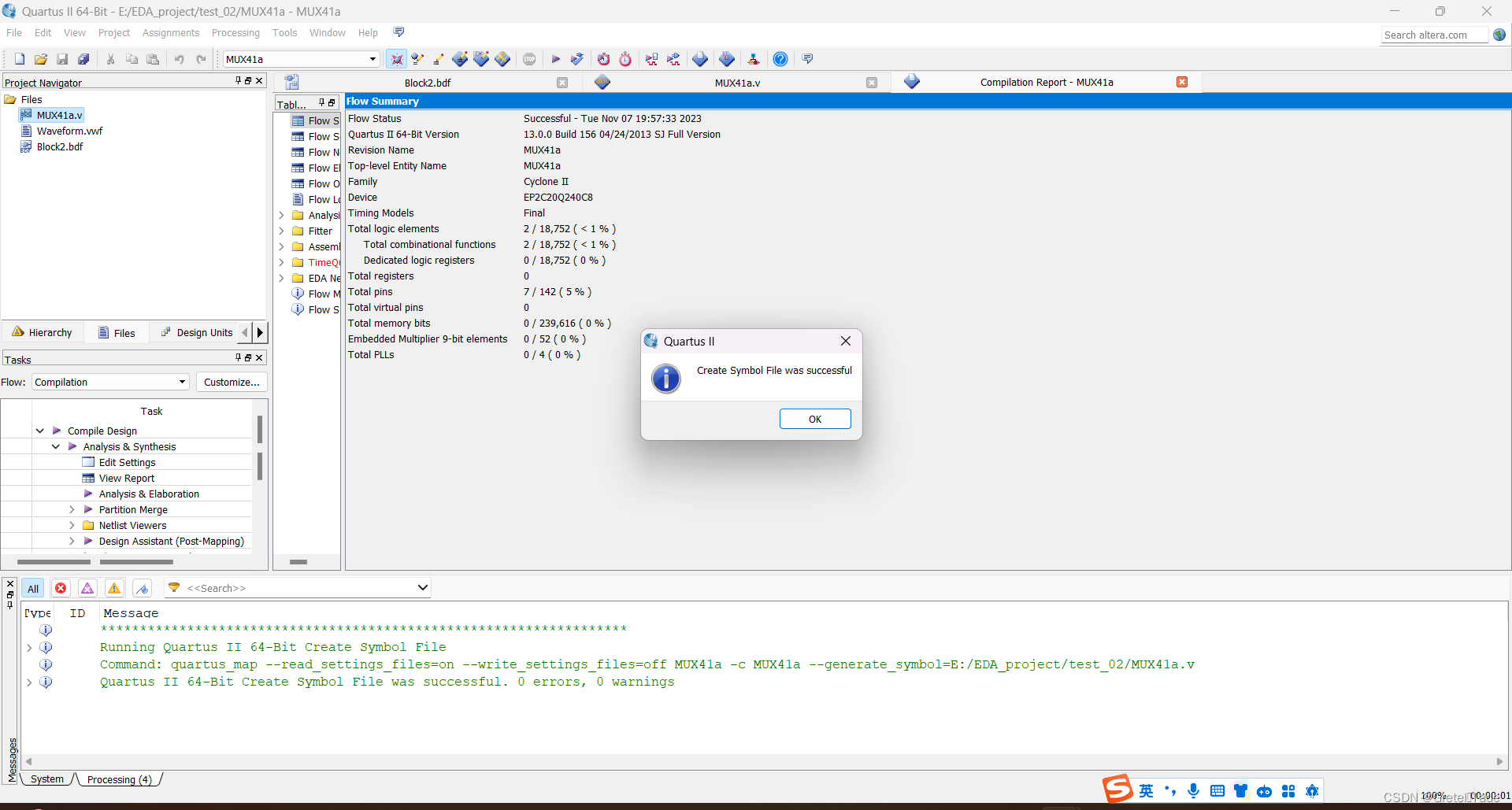Open the Flow Compilation dropdown
Screen dimensions: 1512x810
coord(111,382)
